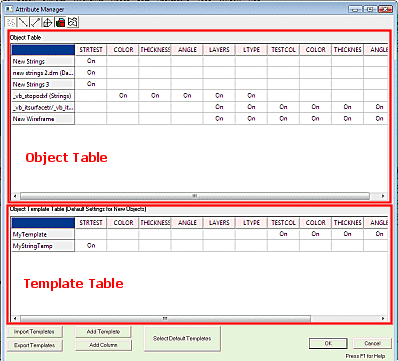Toggle STRTEST On cell for New Strings
Screen dimensions: 398x361
tap(91, 61)
